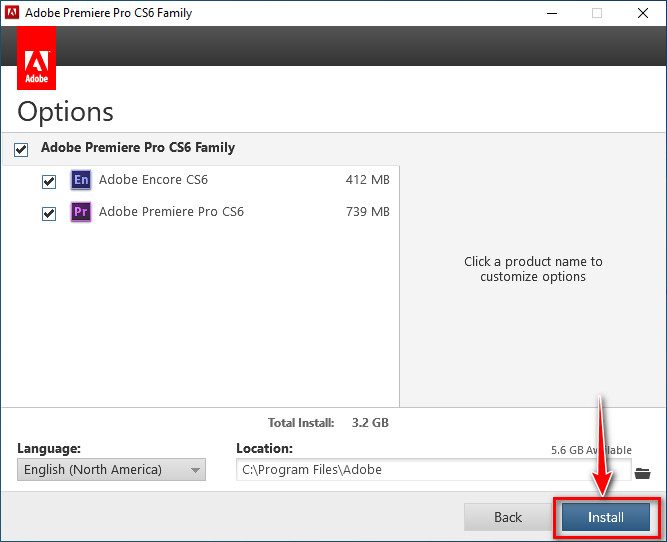Minimize the installer window

(552, 13)
